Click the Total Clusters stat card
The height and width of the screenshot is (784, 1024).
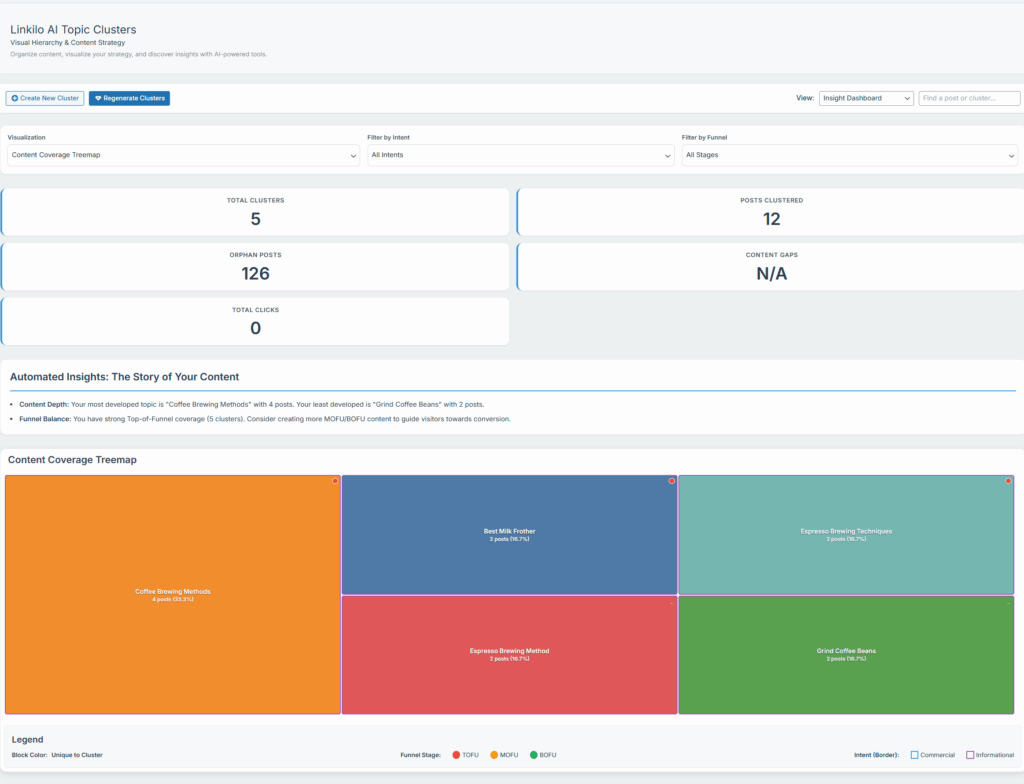coord(255,212)
